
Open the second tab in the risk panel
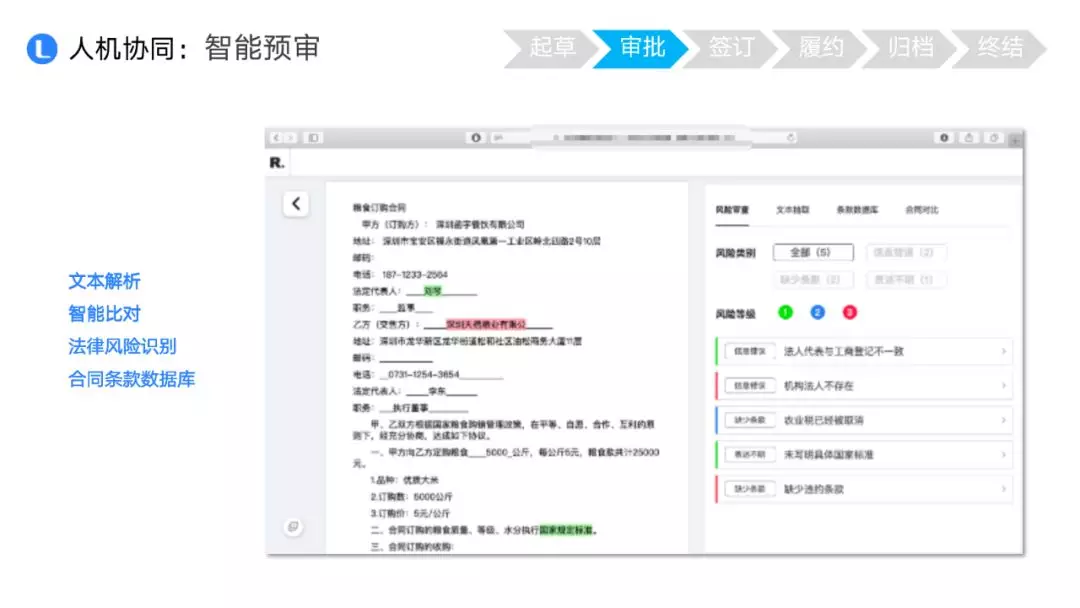(793, 210)
